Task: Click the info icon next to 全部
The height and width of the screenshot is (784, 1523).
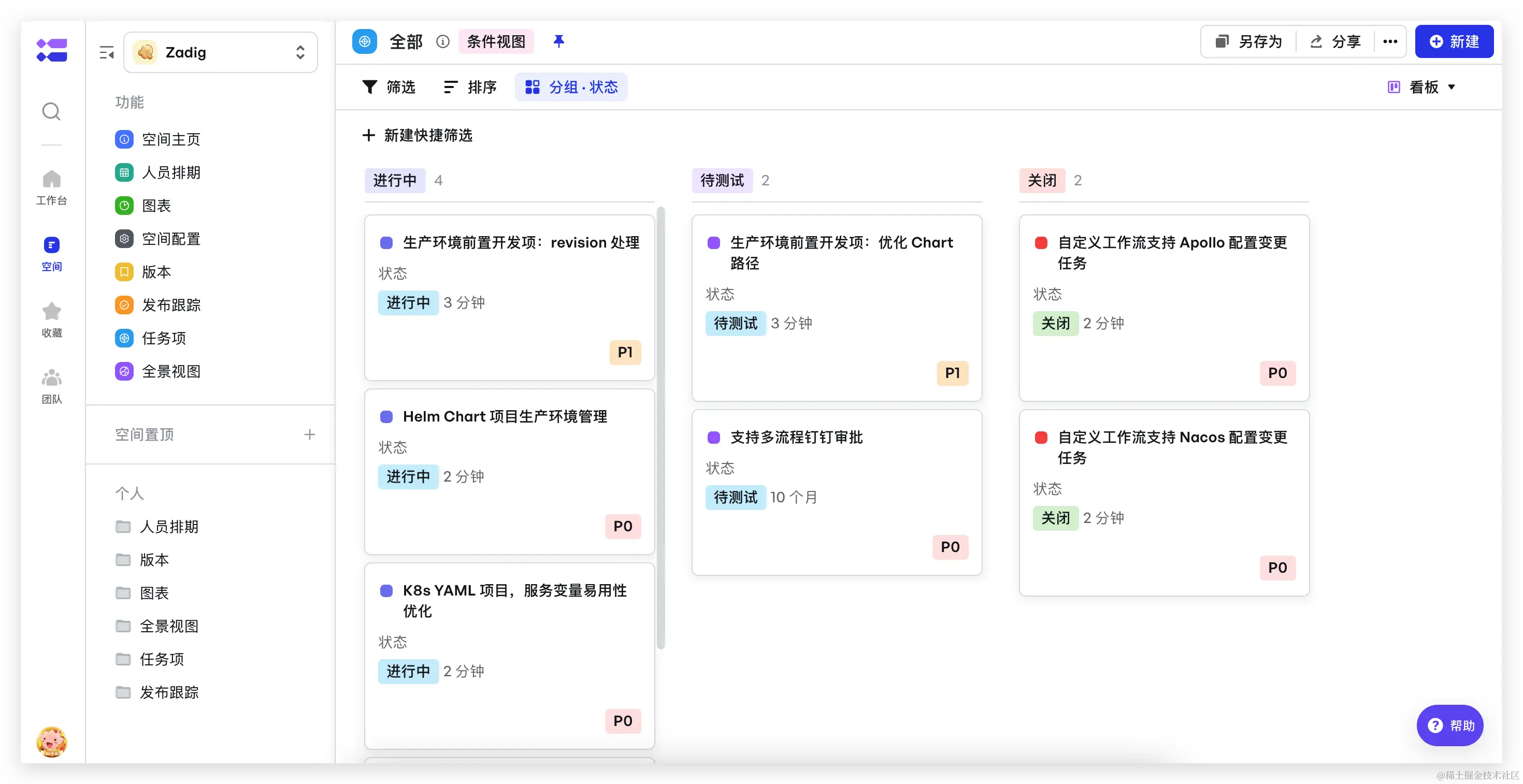Action: pyautogui.click(x=443, y=41)
